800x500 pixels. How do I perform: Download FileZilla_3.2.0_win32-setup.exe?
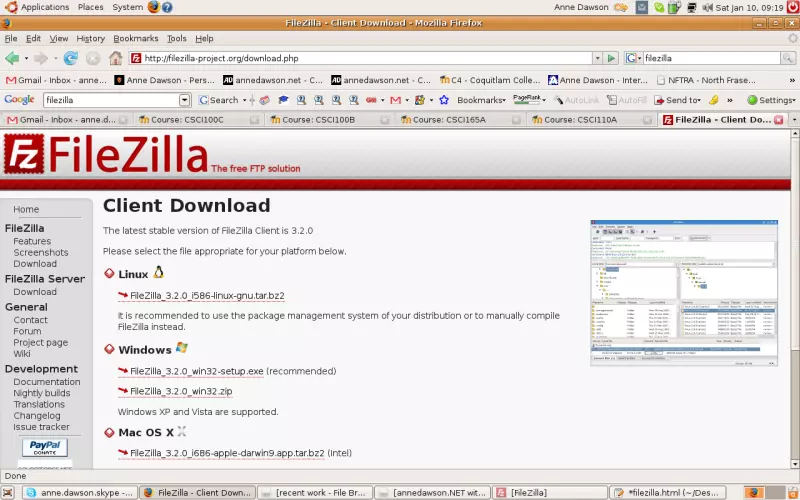(x=196, y=371)
